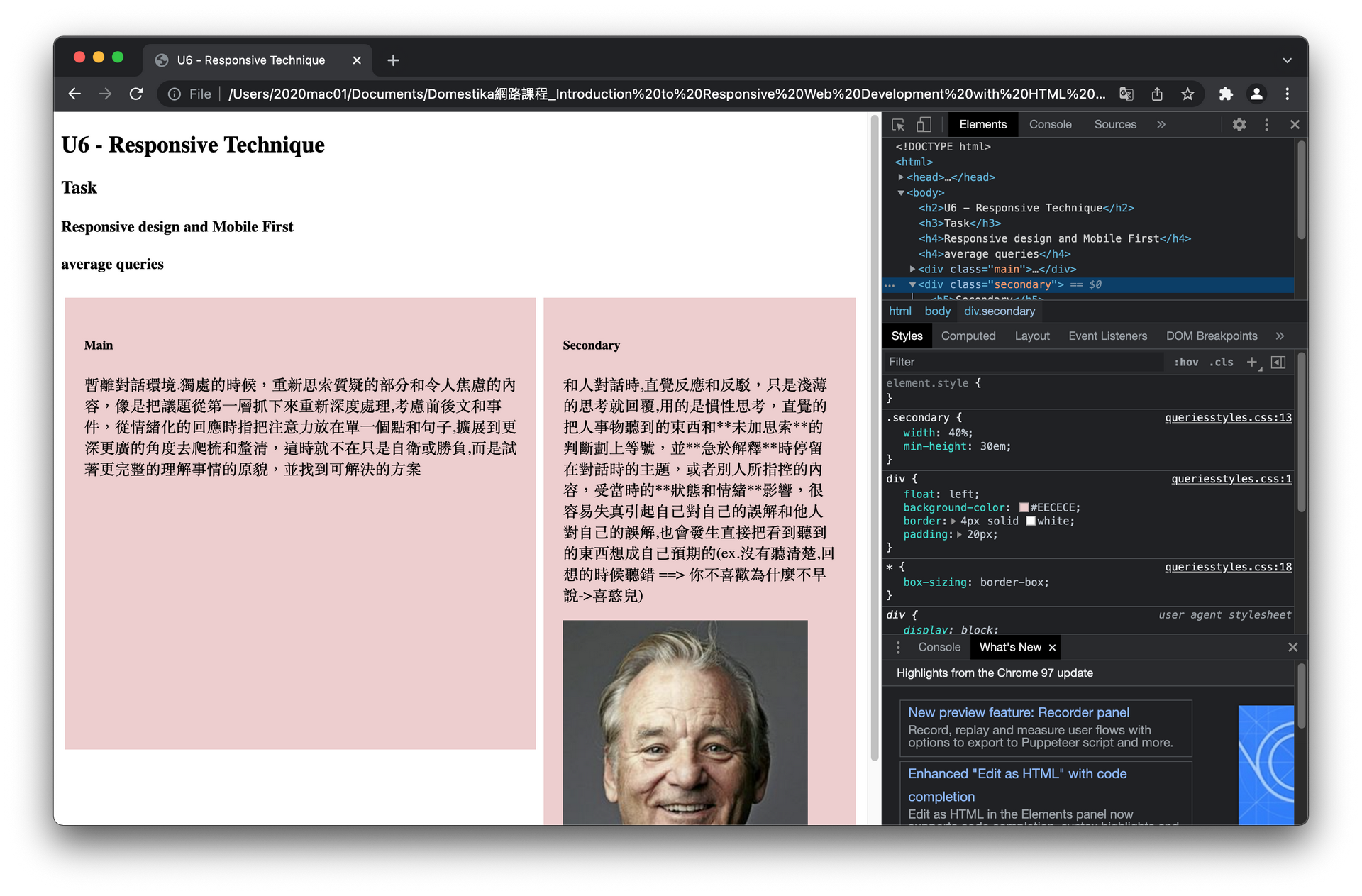Click the styles Filter input field
This screenshot has height=896, width=1362.
point(1021,362)
